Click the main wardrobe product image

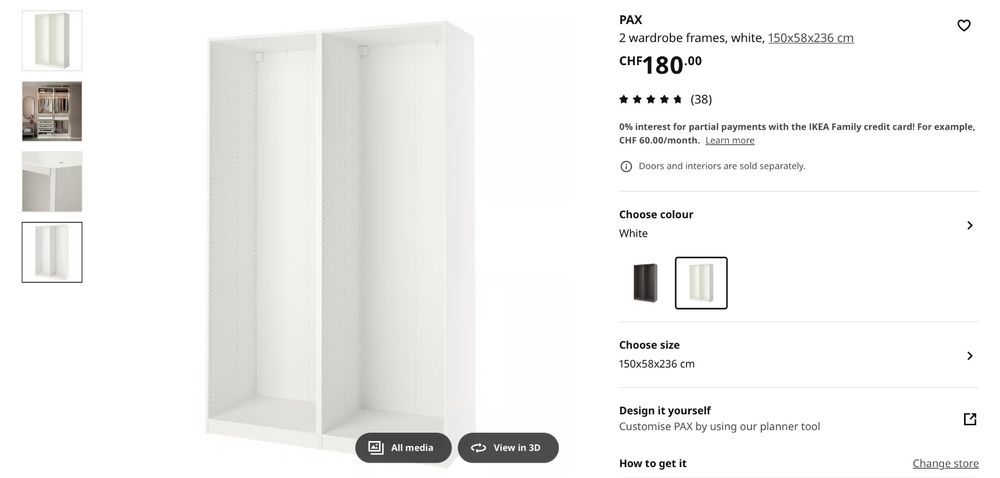click(x=341, y=236)
